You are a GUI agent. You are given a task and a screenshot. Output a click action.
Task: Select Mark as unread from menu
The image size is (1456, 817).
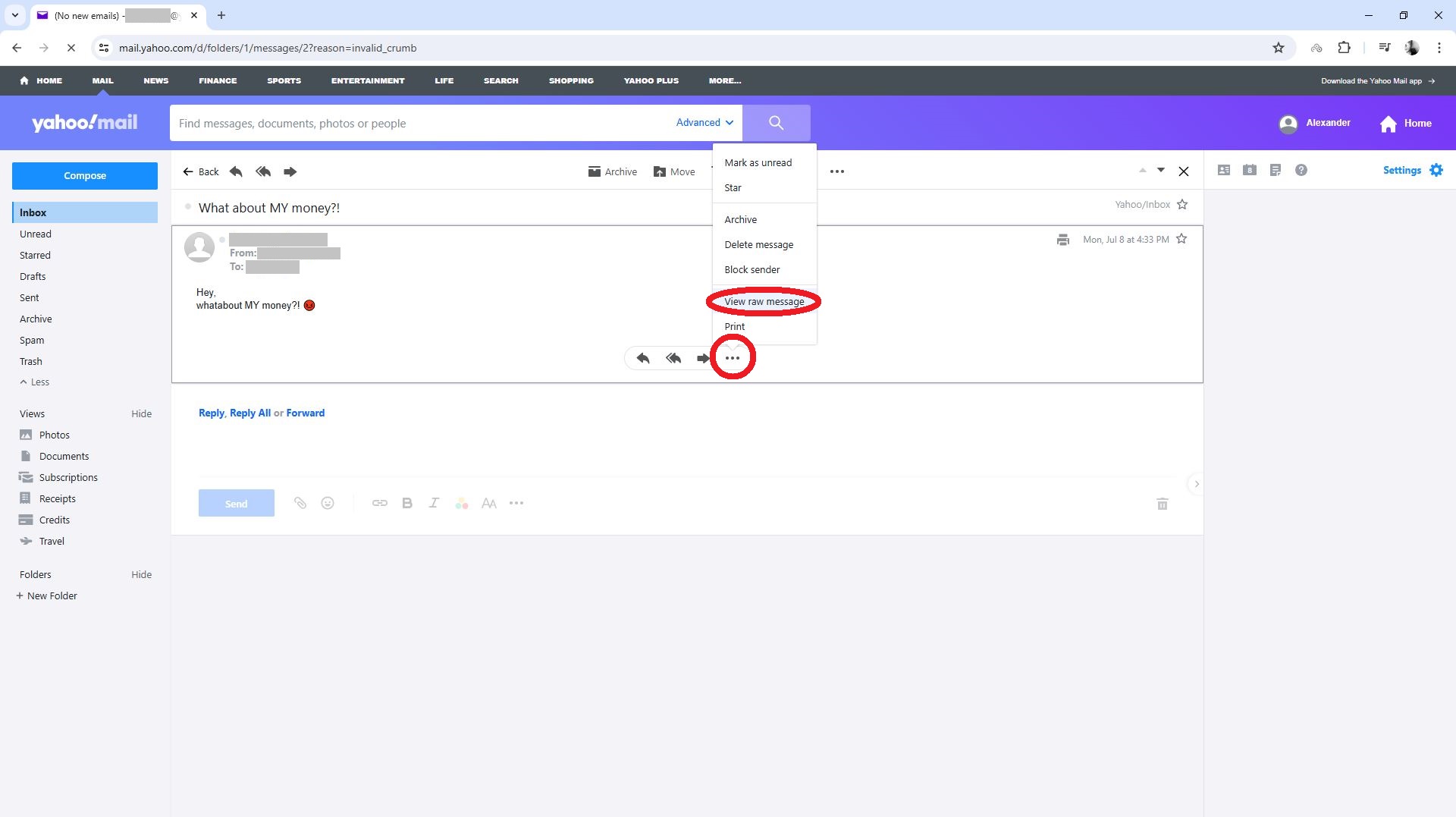[x=758, y=162]
